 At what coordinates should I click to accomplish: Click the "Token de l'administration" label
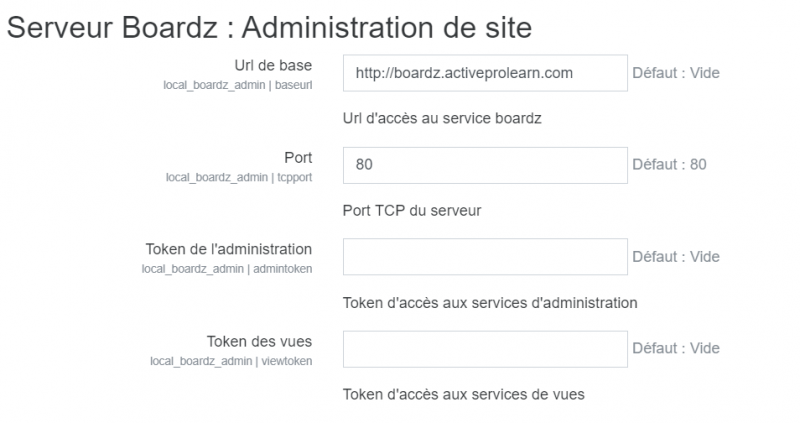[229, 248]
